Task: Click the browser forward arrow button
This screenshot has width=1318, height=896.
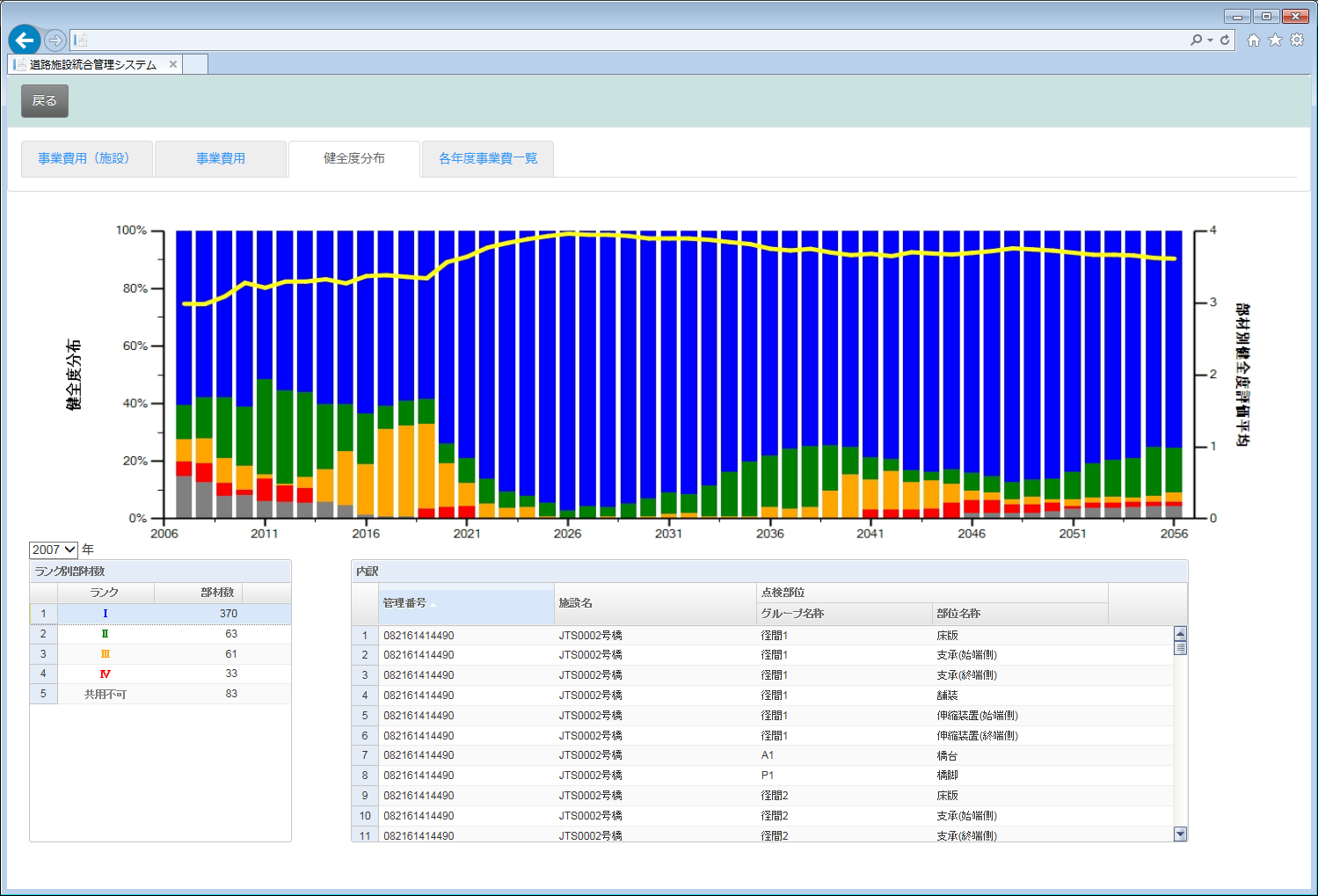Action: (x=55, y=40)
